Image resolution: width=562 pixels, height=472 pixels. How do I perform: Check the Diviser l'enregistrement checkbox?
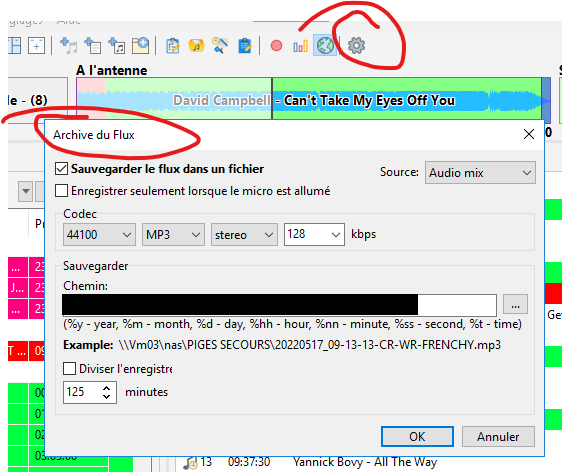(x=69, y=368)
